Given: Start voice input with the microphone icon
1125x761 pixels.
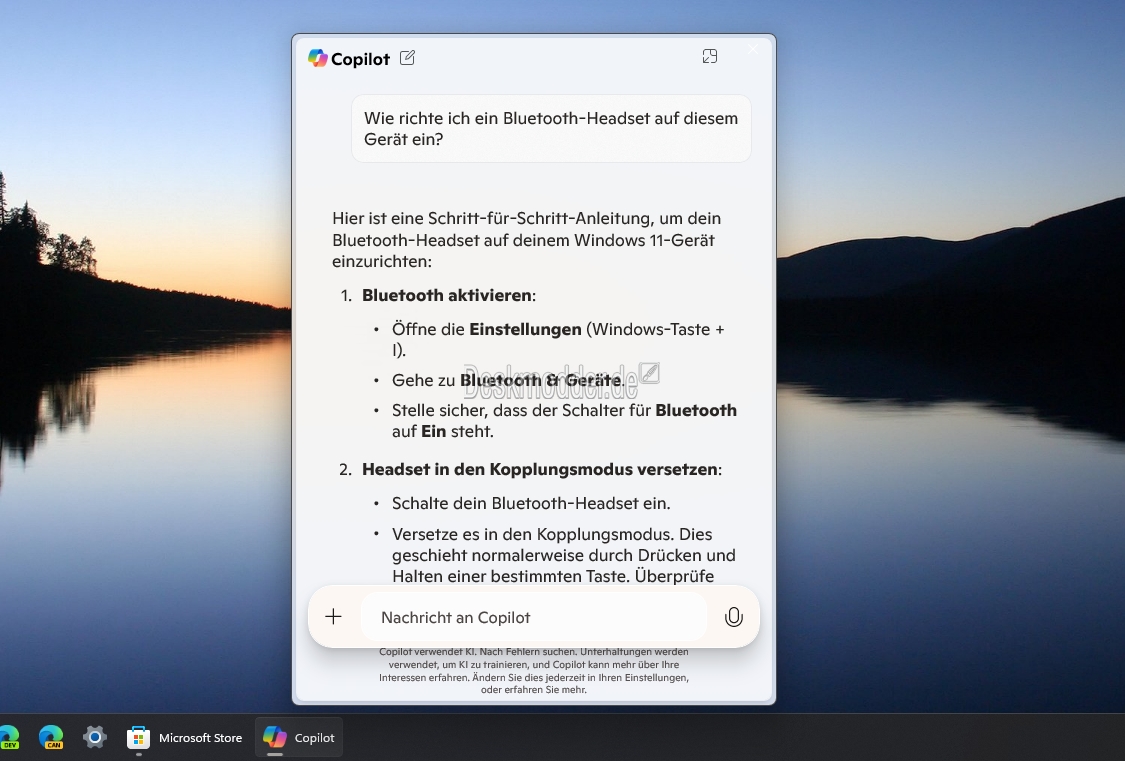Looking at the screenshot, I should [x=733, y=617].
